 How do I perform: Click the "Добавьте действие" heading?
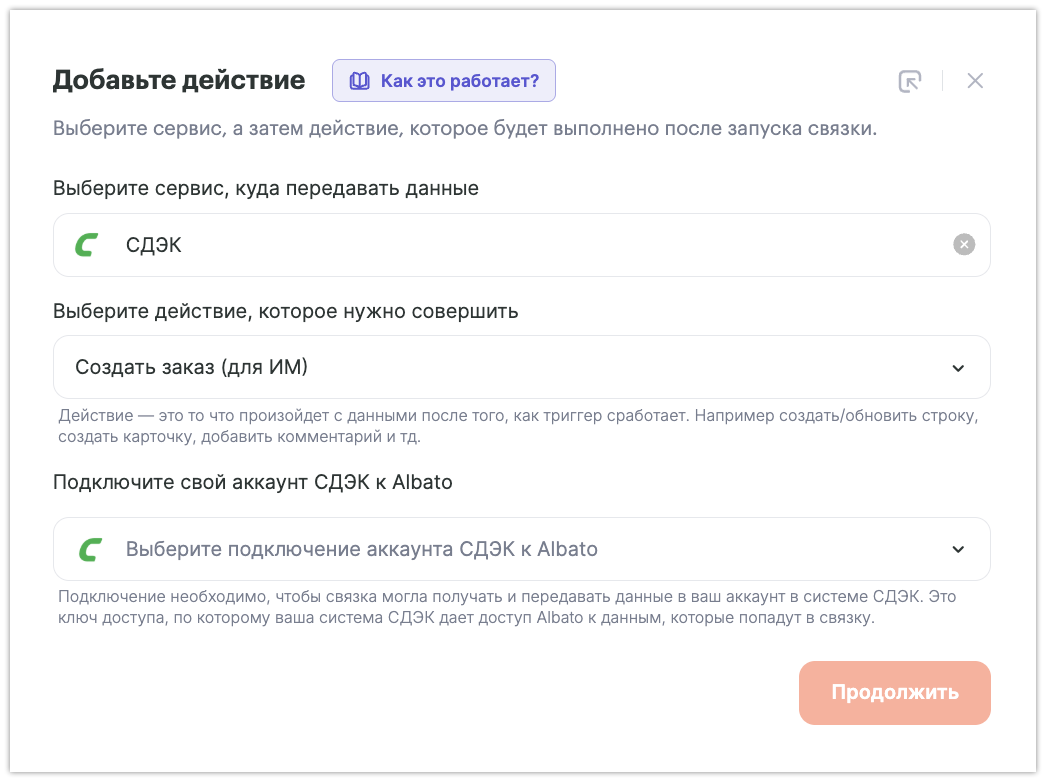179,80
